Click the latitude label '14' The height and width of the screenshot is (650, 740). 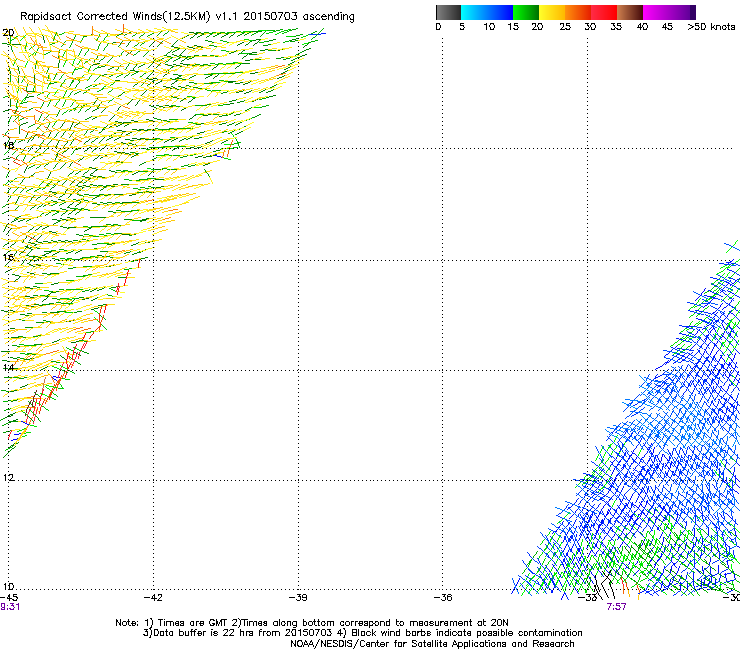pyautogui.click(x=8, y=367)
